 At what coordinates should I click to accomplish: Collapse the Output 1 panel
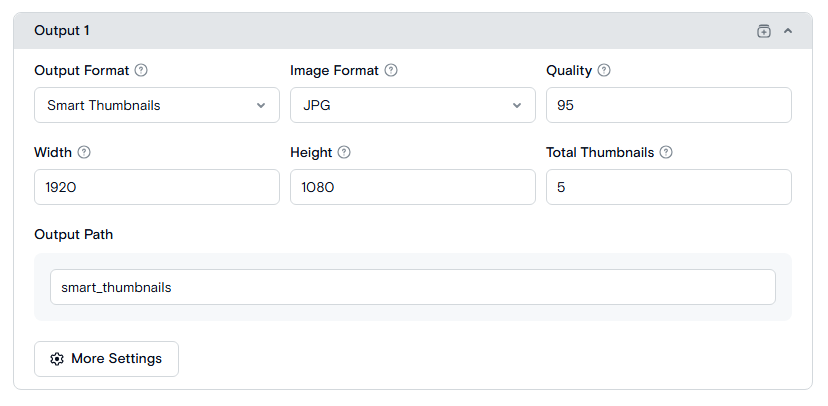(x=788, y=31)
